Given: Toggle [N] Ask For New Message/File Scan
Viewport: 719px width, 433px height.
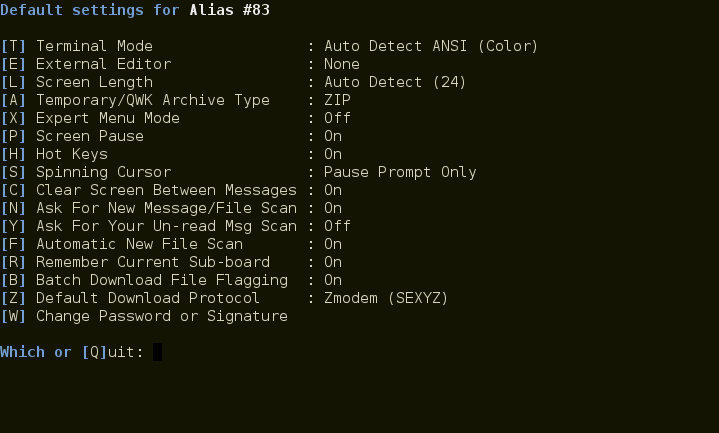Looking at the screenshot, I should (171, 208).
